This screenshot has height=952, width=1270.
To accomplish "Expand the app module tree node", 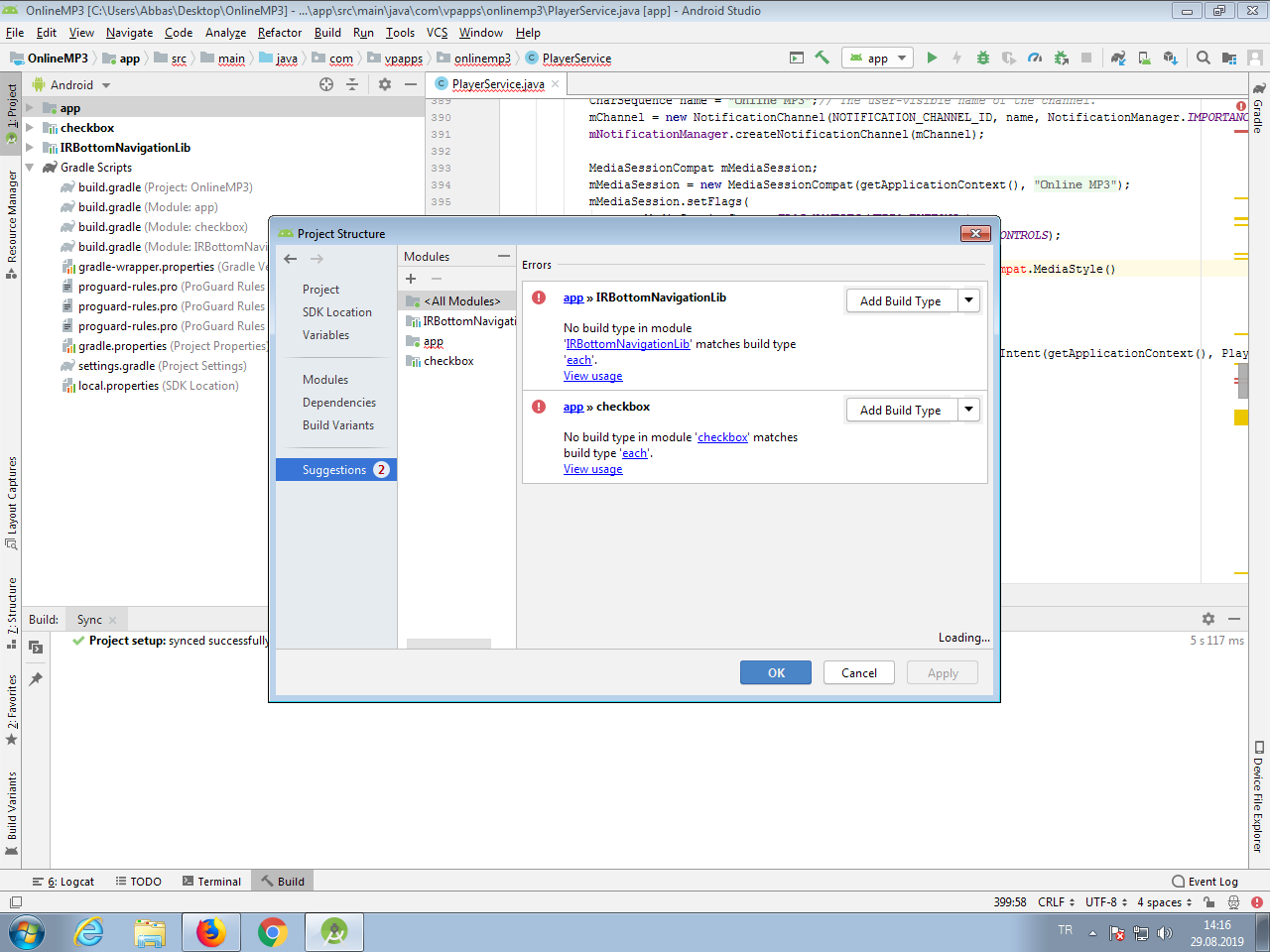I will tap(30, 108).
